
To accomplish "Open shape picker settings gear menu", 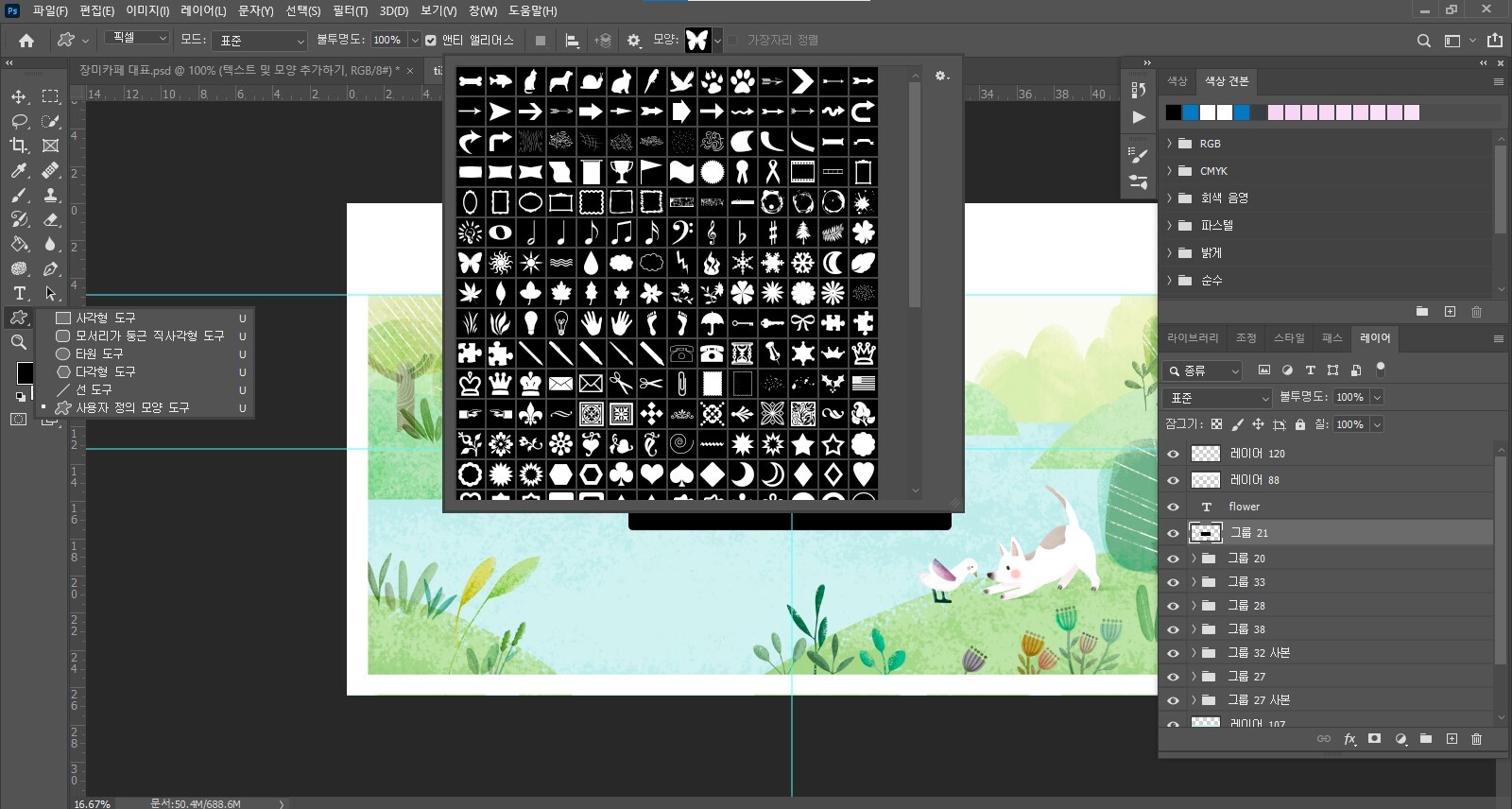I will click(941, 76).
